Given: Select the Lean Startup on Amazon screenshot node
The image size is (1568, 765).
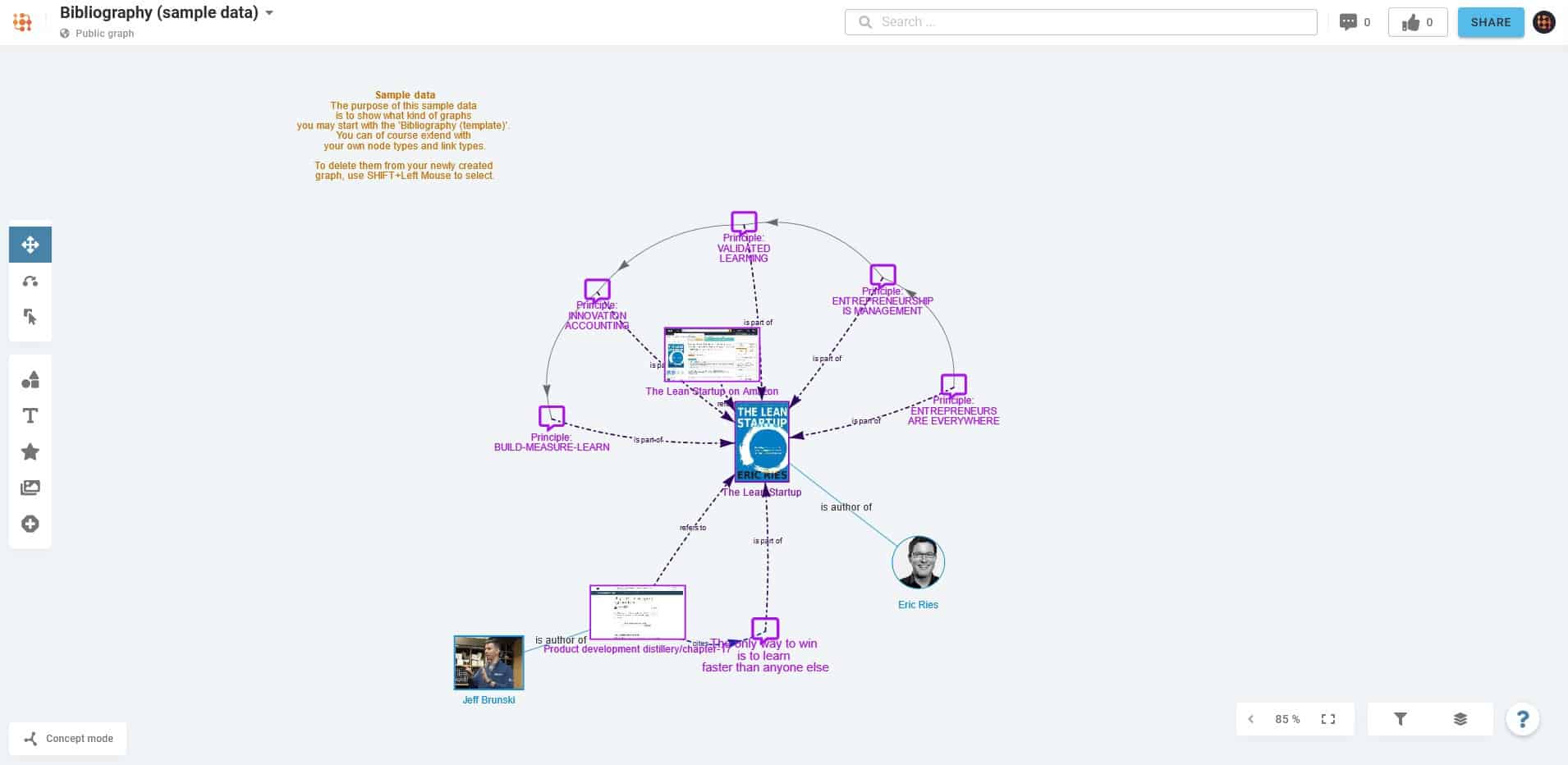Looking at the screenshot, I should (712, 355).
